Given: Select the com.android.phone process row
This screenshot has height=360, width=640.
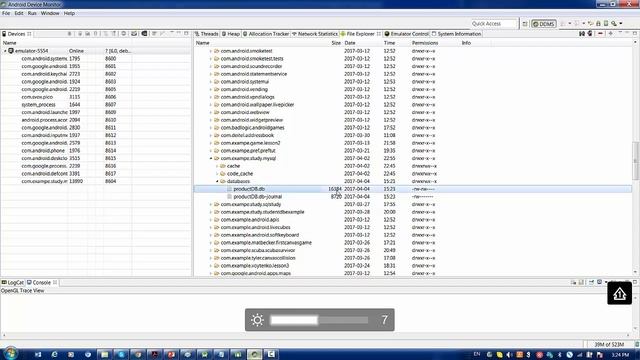Looking at the screenshot, I should tap(96, 151).
